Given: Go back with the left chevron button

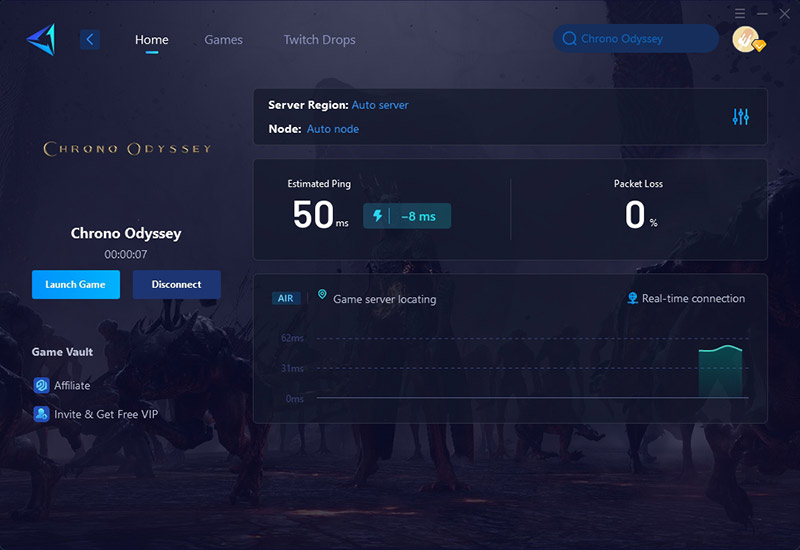Looking at the screenshot, I should (89, 39).
